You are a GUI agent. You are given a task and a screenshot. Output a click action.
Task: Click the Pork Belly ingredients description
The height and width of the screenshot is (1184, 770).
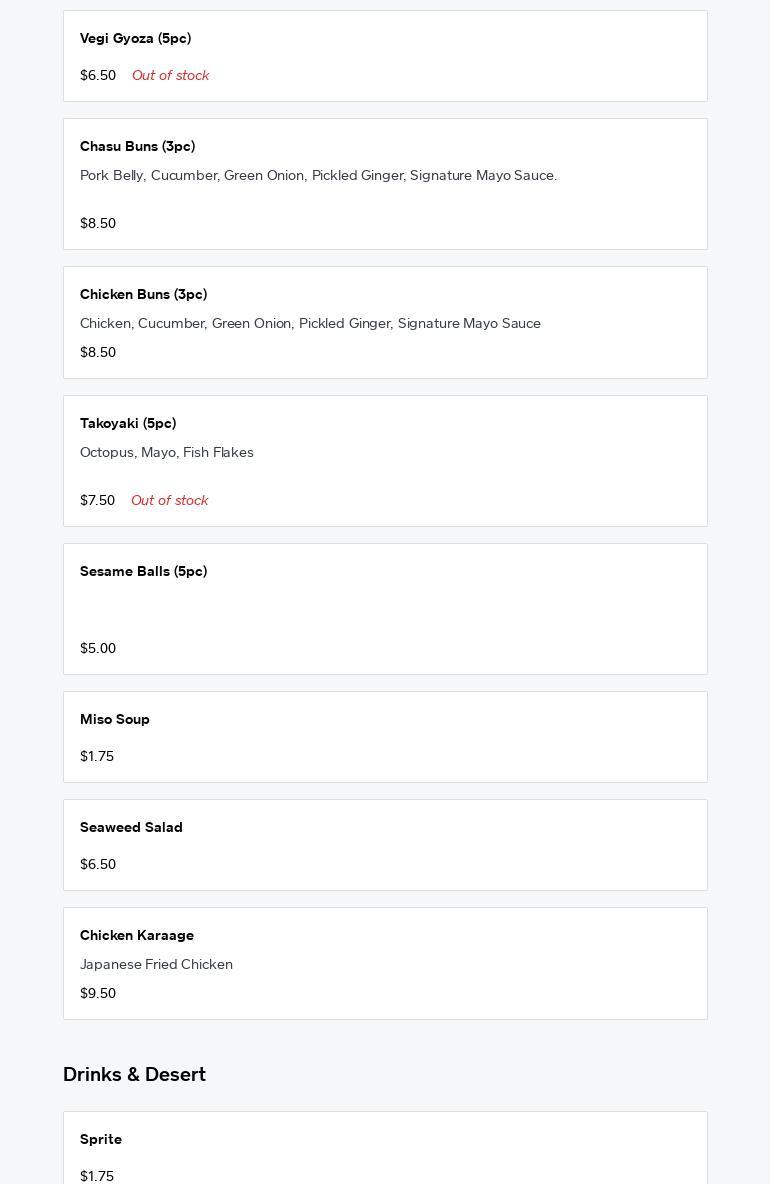[x=318, y=175]
